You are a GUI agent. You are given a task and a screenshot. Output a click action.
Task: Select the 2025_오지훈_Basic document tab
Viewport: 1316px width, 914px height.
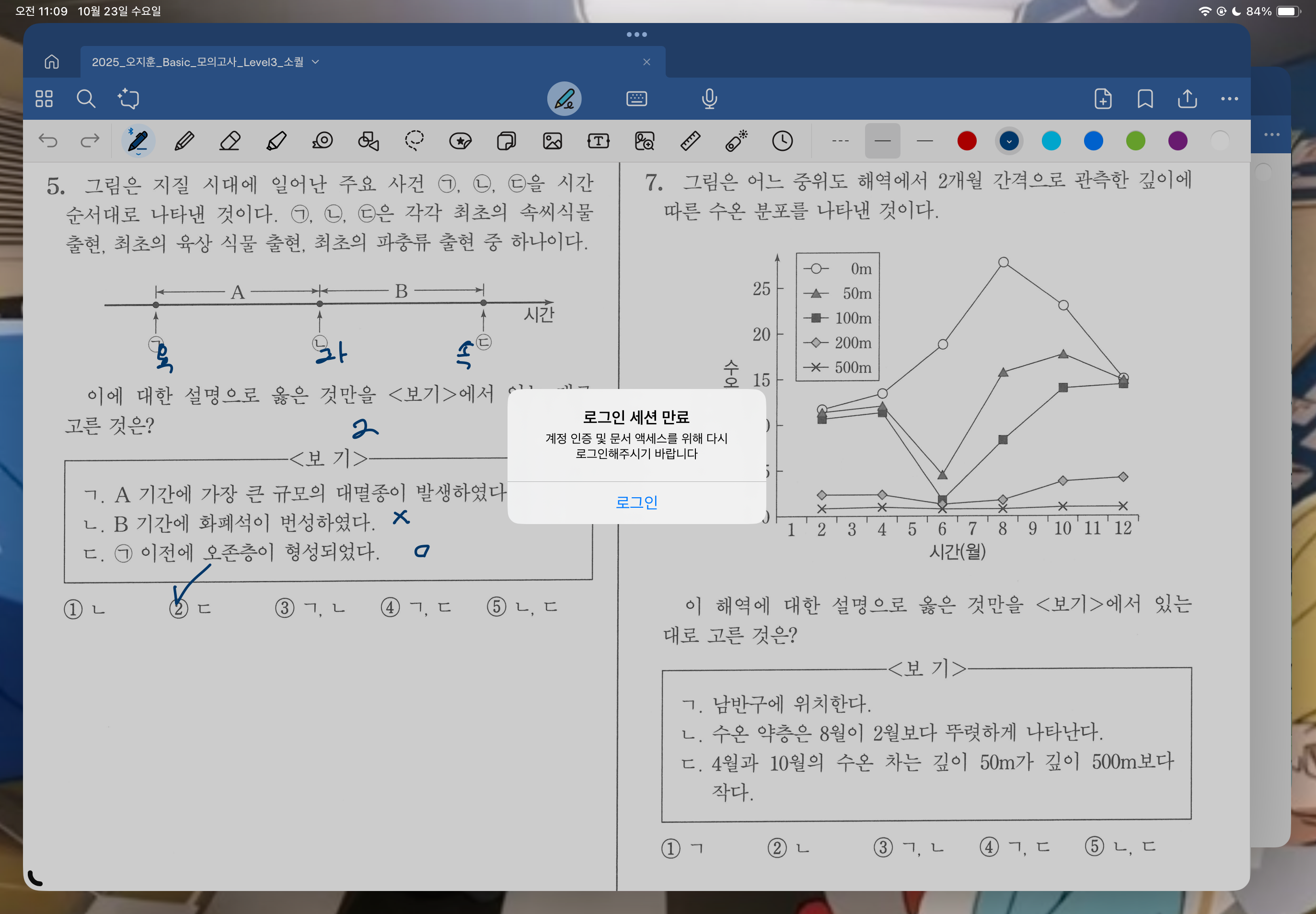pos(197,62)
